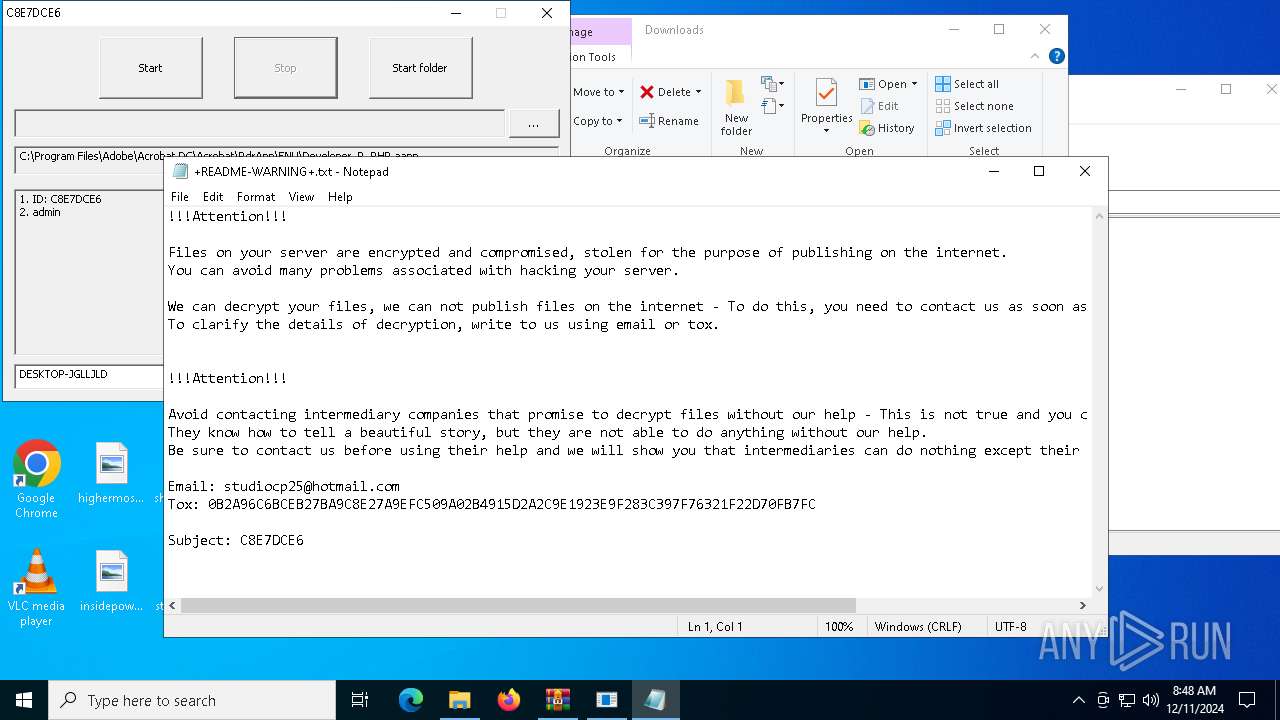
Task: Open Notepad View menu
Action: pyautogui.click(x=301, y=197)
